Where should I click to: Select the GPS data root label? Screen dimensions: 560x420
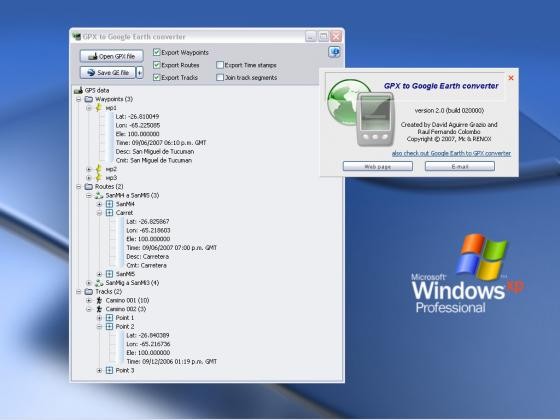click(97, 90)
